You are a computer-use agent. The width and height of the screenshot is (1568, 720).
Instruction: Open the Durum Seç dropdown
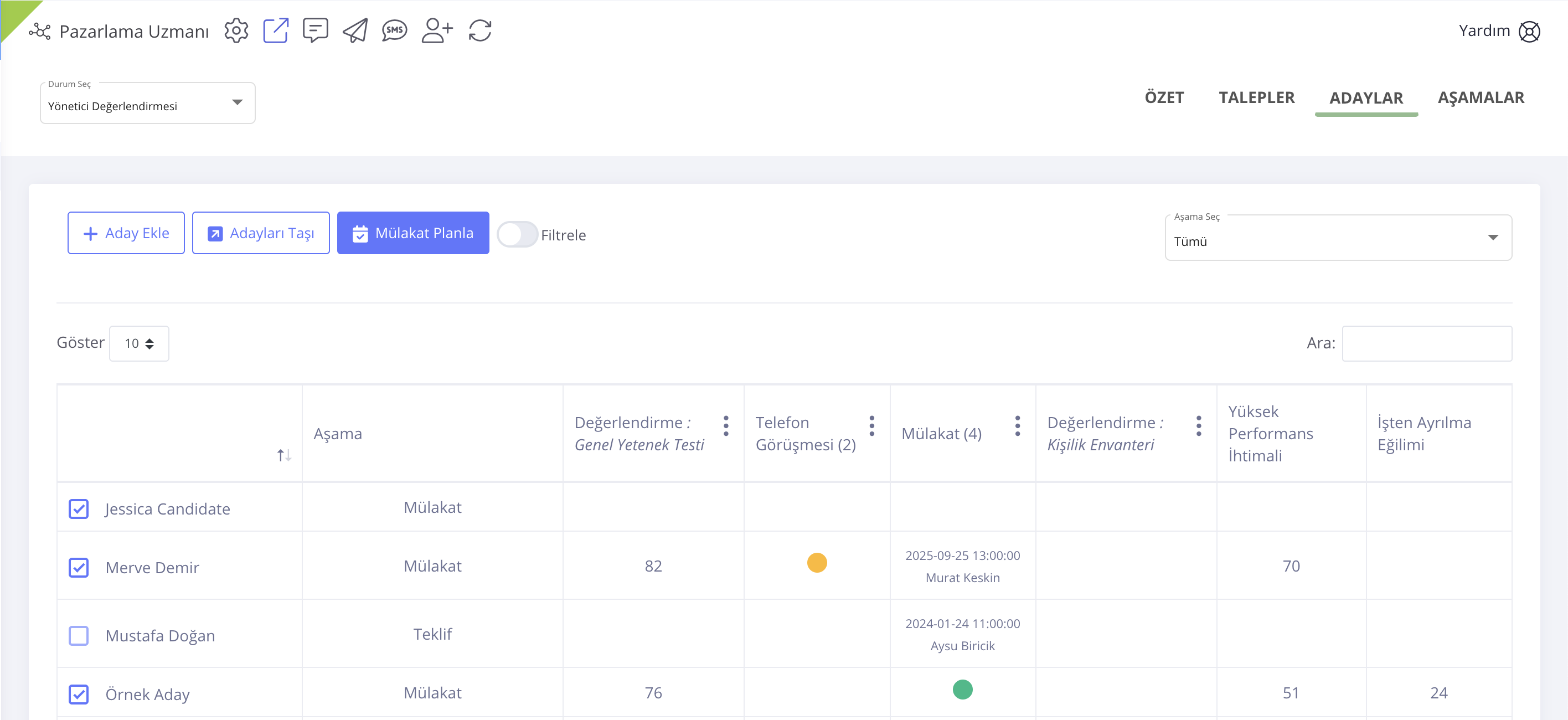click(x=147, y=105)
